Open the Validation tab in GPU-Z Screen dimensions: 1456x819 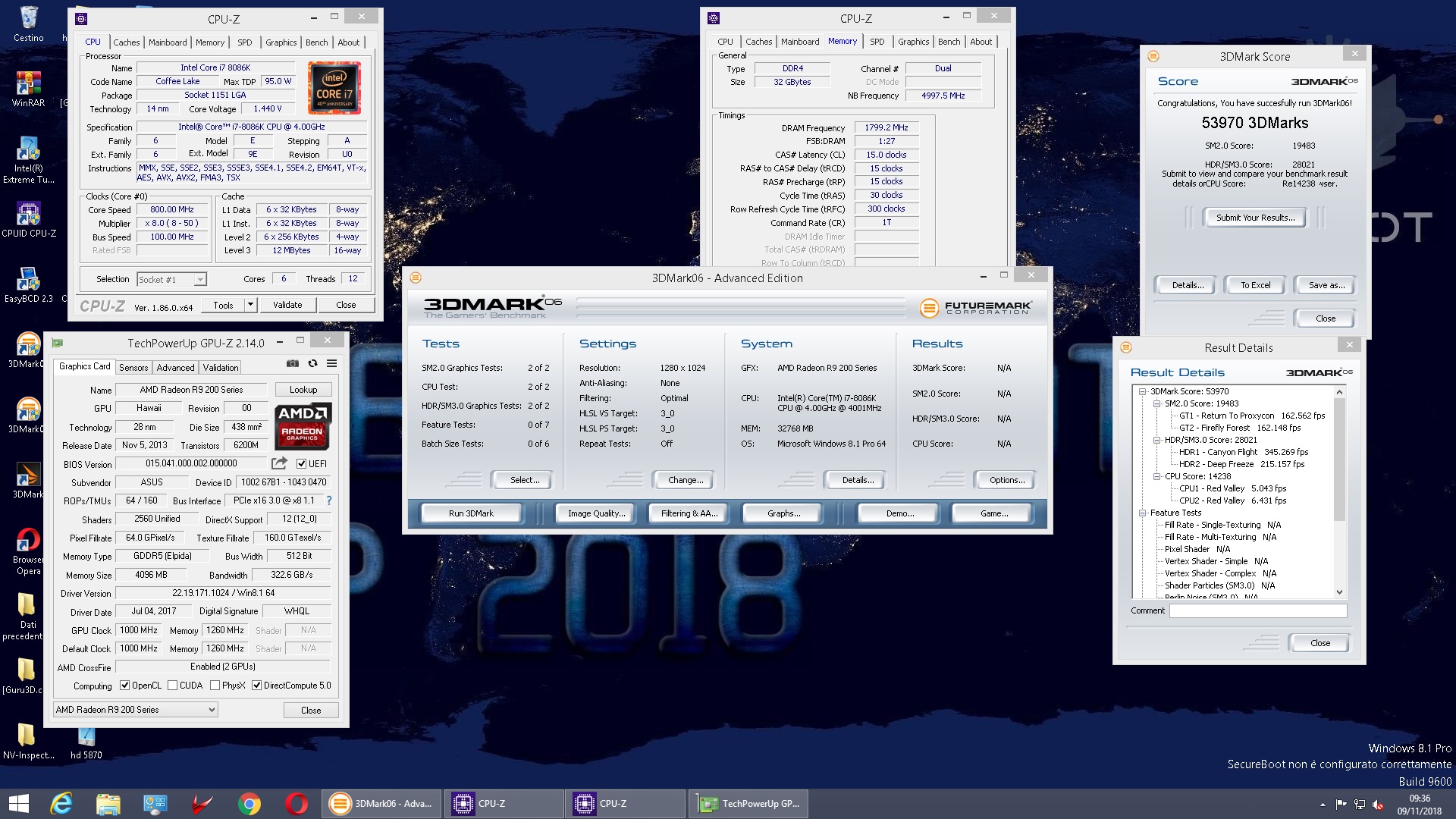click(221, 368)
